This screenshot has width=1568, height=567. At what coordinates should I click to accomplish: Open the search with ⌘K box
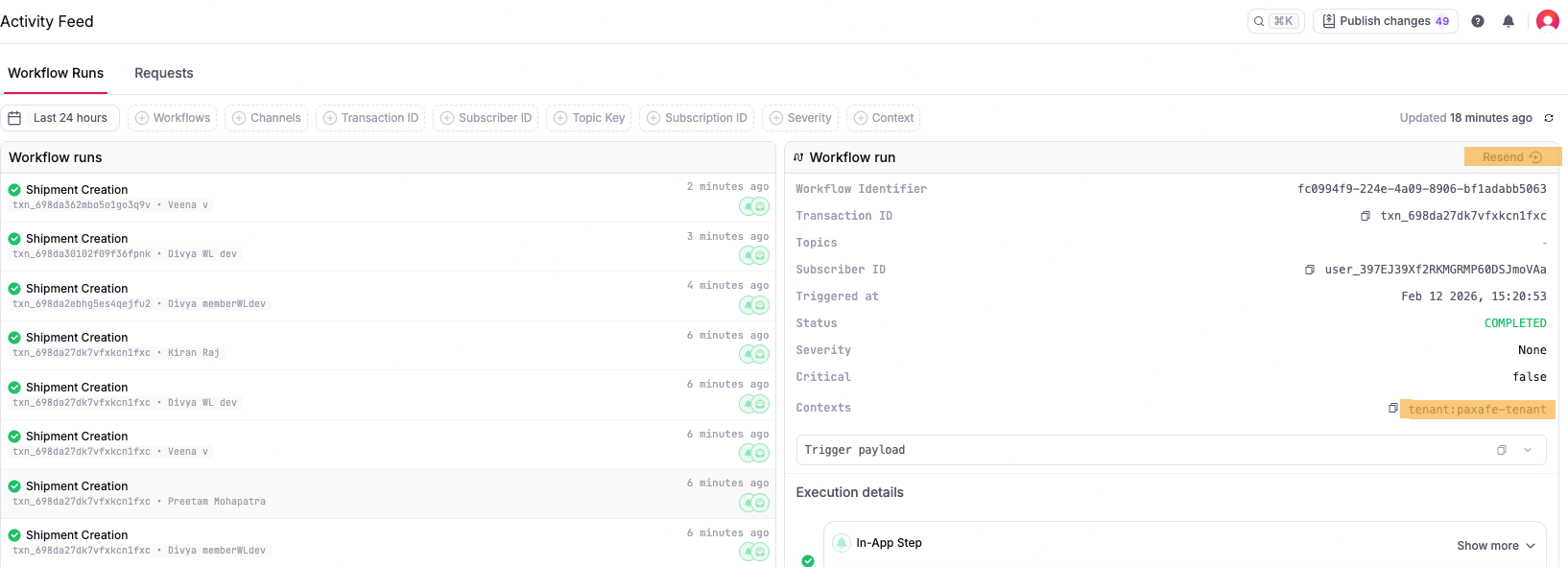(1275, 21)
